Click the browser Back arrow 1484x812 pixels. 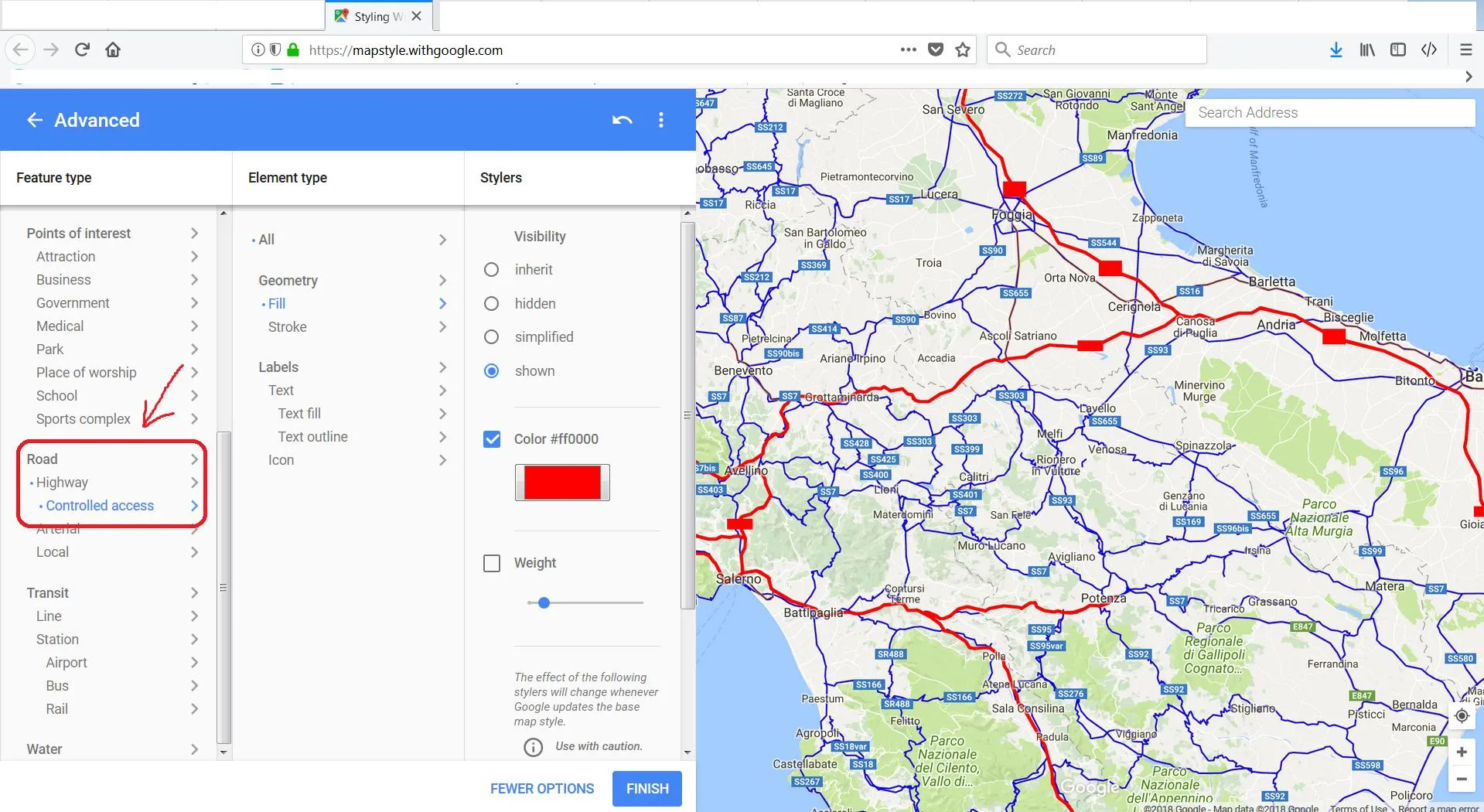[20, 50]
